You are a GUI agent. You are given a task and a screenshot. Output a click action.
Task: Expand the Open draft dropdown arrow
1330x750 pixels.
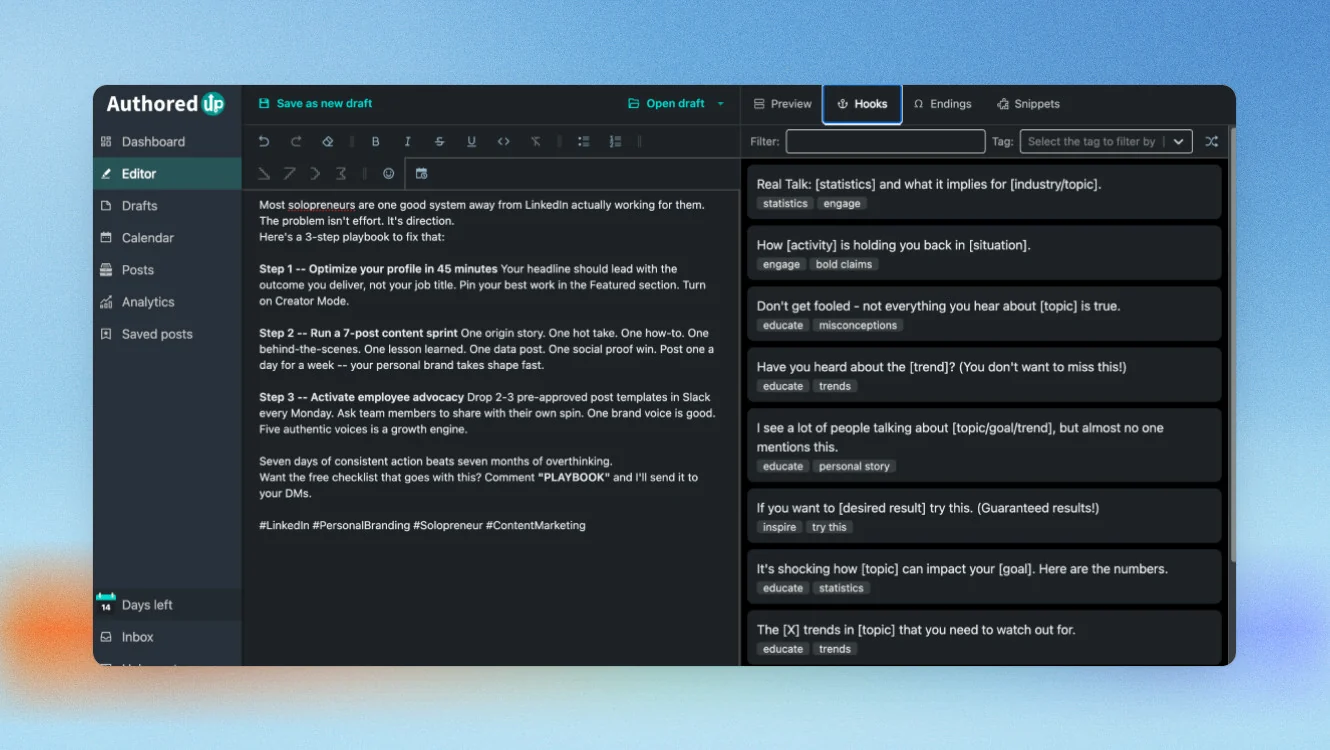[721, 104]
